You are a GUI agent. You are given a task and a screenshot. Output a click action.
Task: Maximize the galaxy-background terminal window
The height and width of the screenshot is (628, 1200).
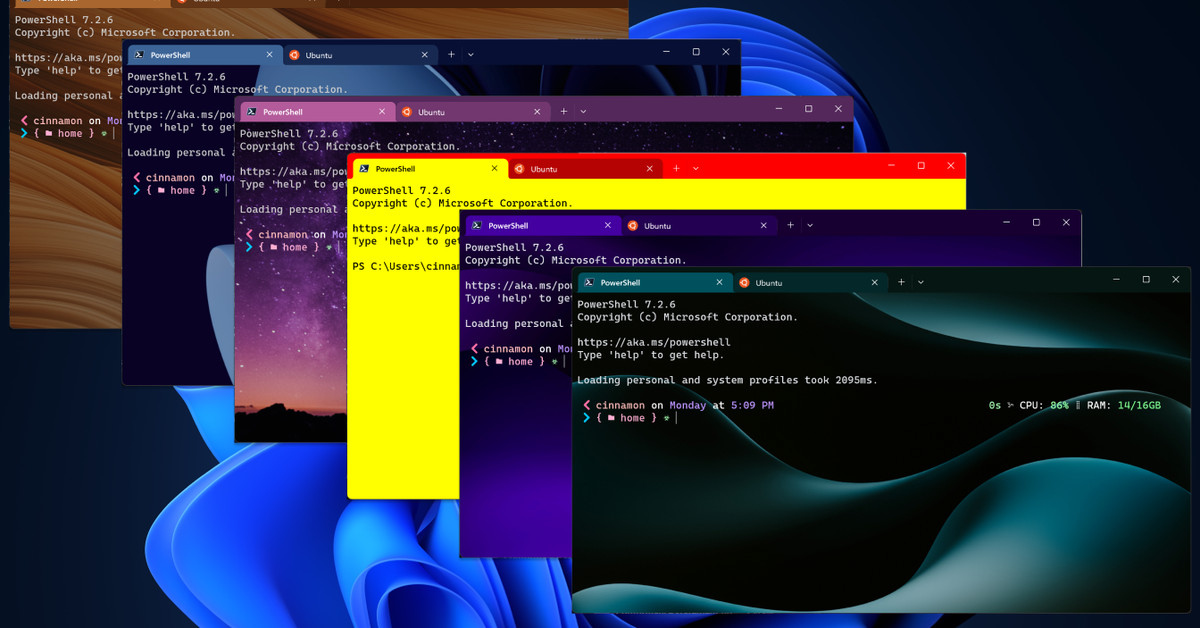click(x=808, y=108)
